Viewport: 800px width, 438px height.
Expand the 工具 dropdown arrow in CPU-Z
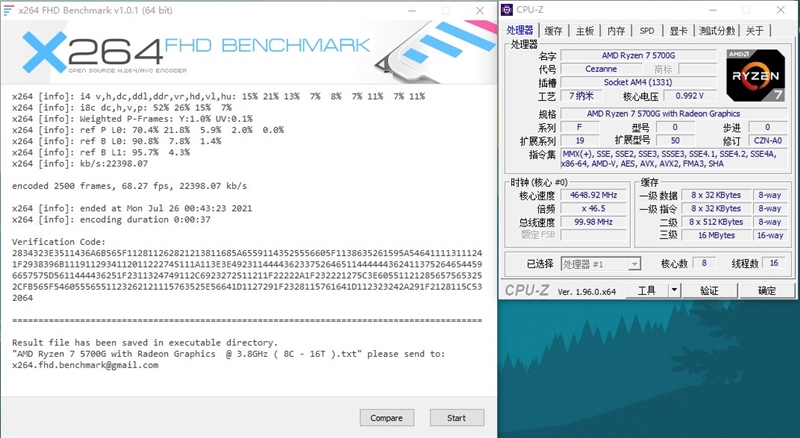tap(674, 290)
